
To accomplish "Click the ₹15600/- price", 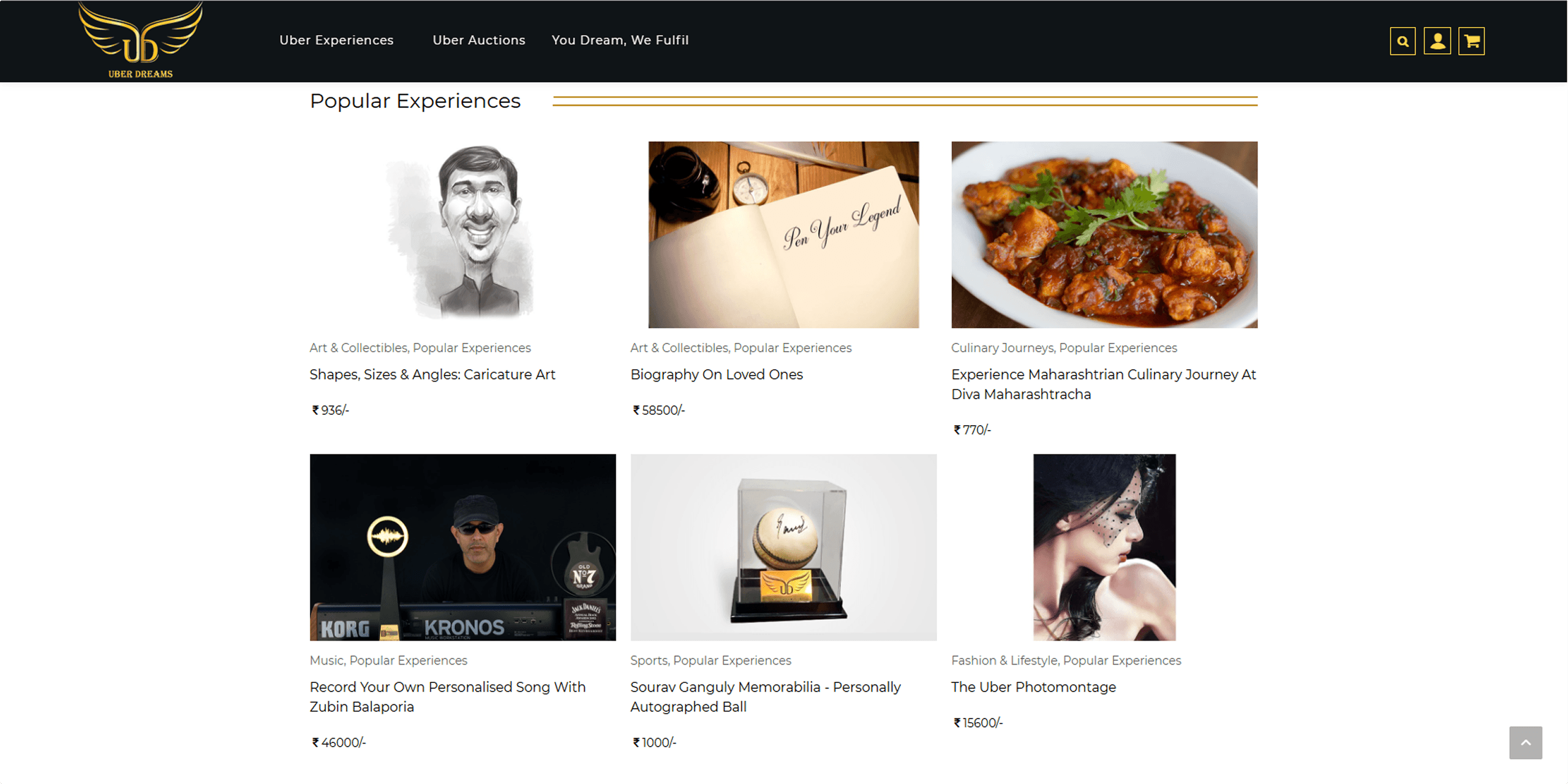I will 978,723.
